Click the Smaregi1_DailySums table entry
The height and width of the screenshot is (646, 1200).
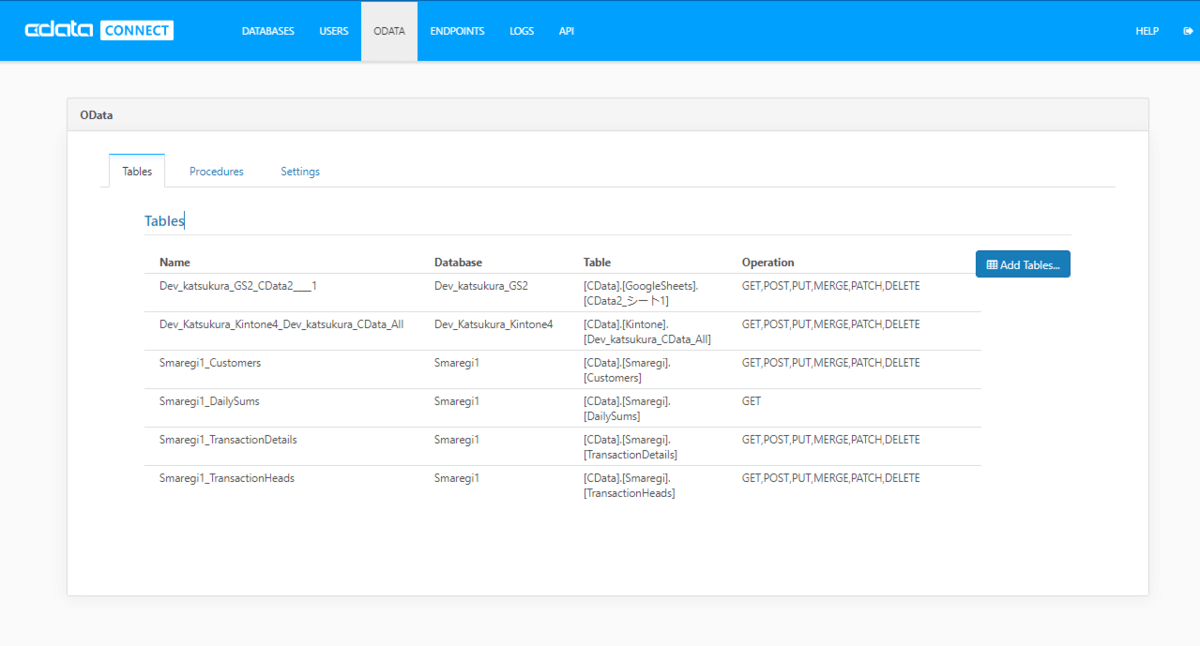tap(209, 401)
